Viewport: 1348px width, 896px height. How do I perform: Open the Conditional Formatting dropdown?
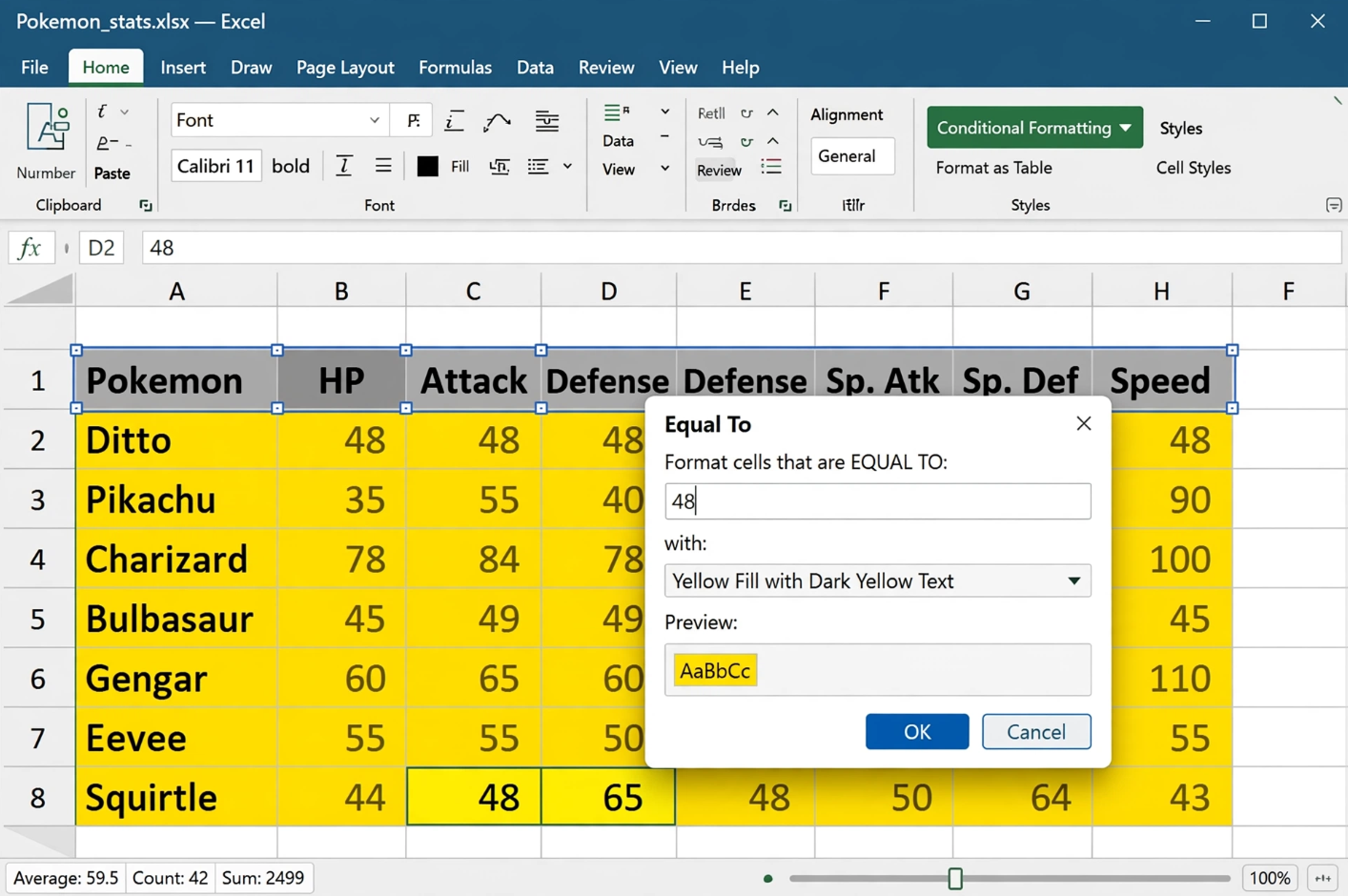pyautogui.click(x=1034, y=128)
